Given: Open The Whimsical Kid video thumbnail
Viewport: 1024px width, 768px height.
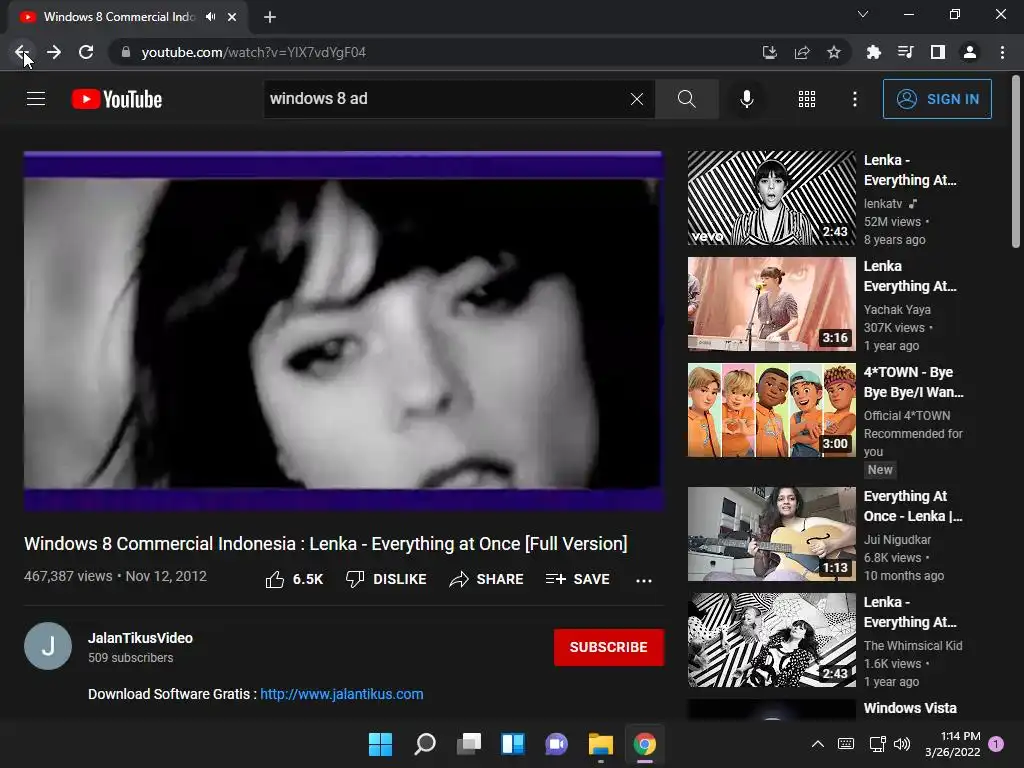Looking at the screenshot, I should (771, 640).
